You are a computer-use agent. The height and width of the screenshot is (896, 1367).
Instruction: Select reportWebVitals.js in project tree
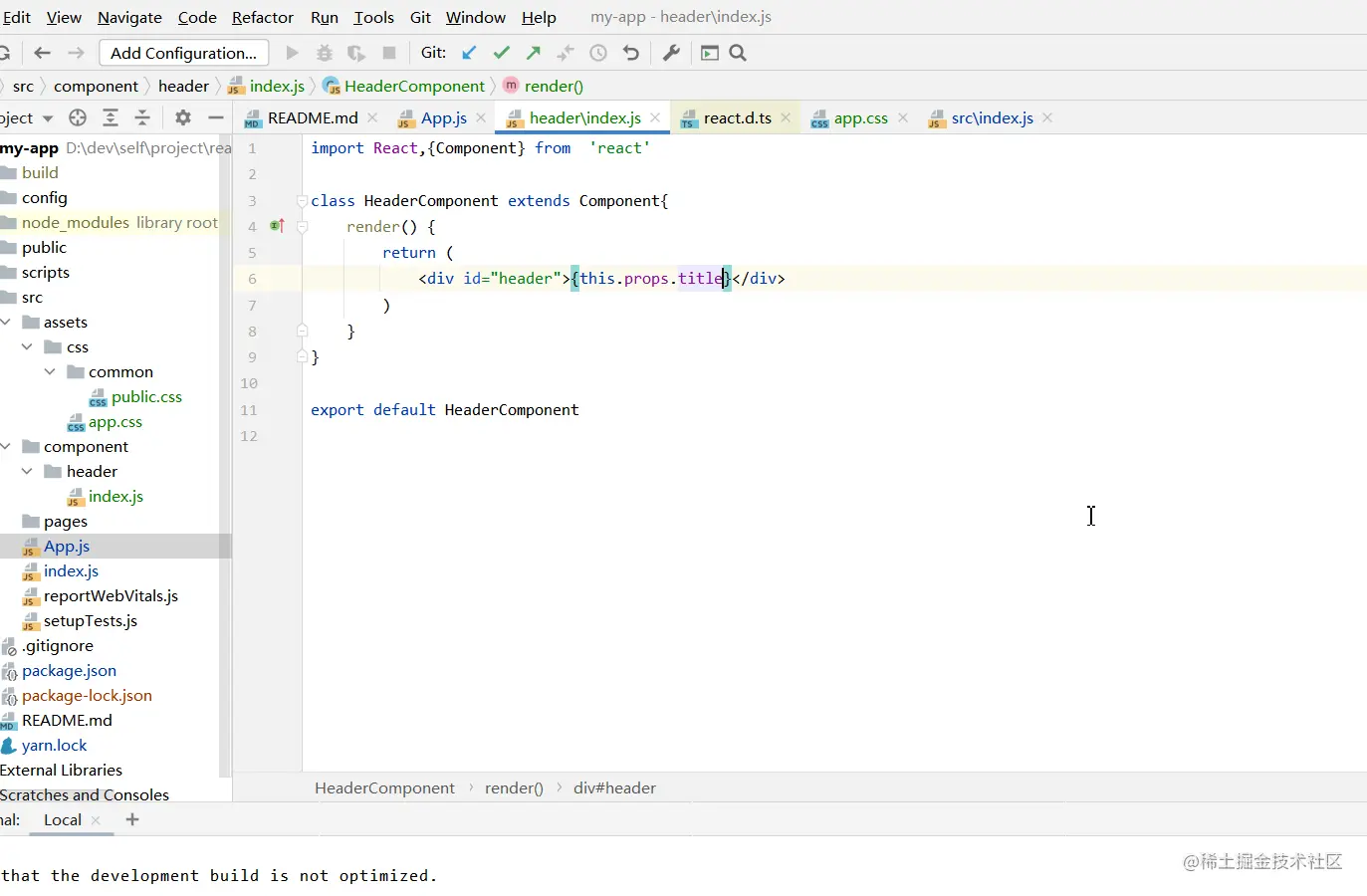(x=111, y=595)
